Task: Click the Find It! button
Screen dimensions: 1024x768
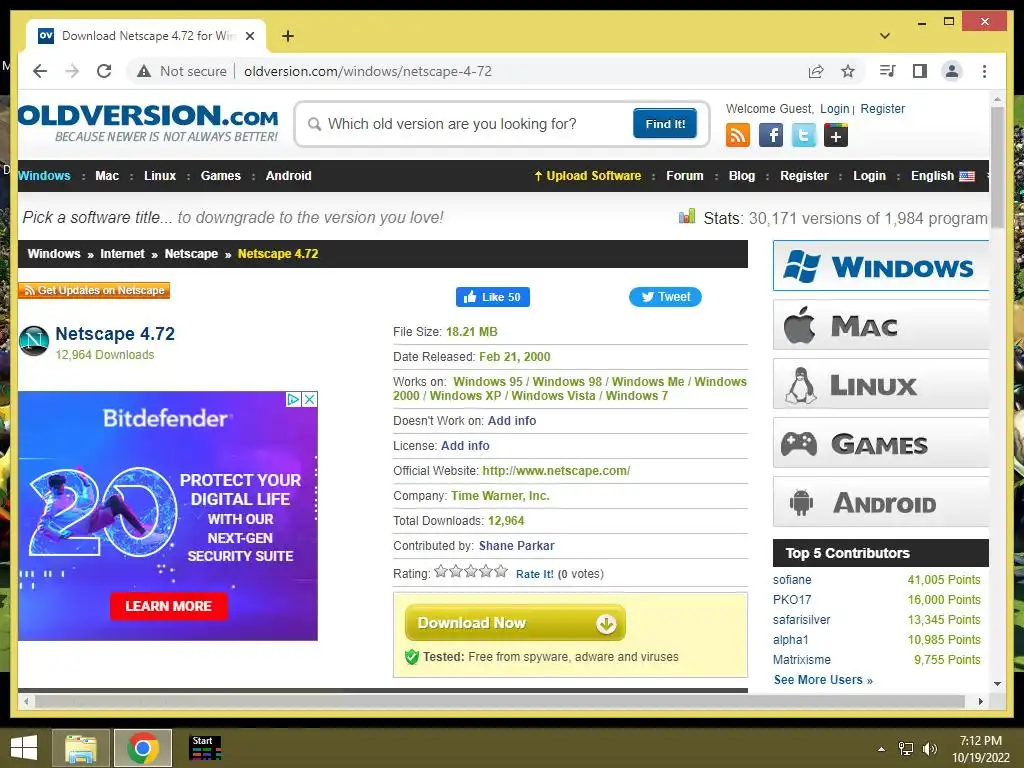Action: coord(665,123)
